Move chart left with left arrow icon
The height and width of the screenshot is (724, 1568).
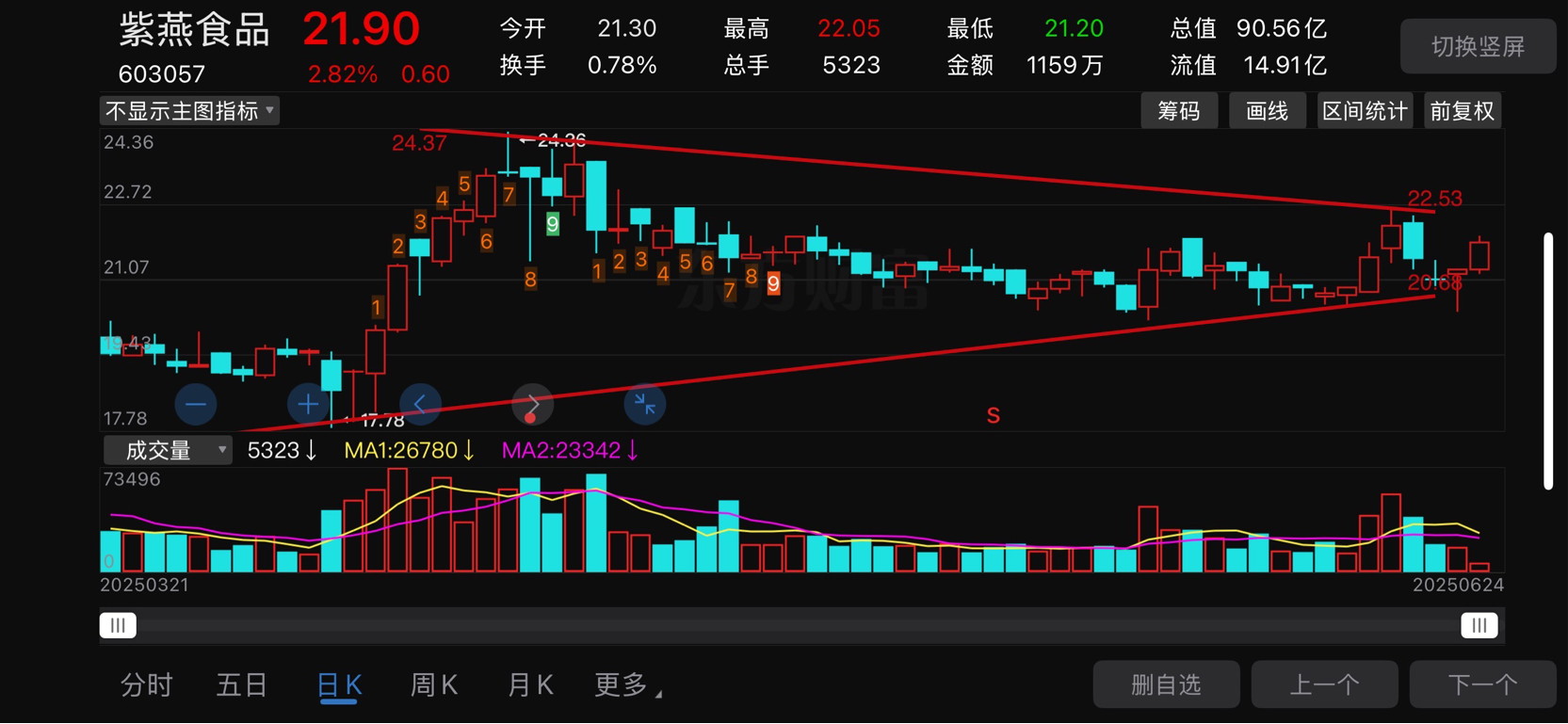[420, 405]
